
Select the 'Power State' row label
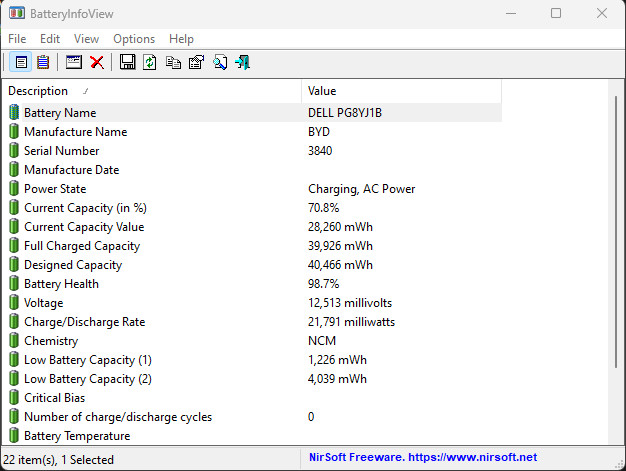pos(55,189)
